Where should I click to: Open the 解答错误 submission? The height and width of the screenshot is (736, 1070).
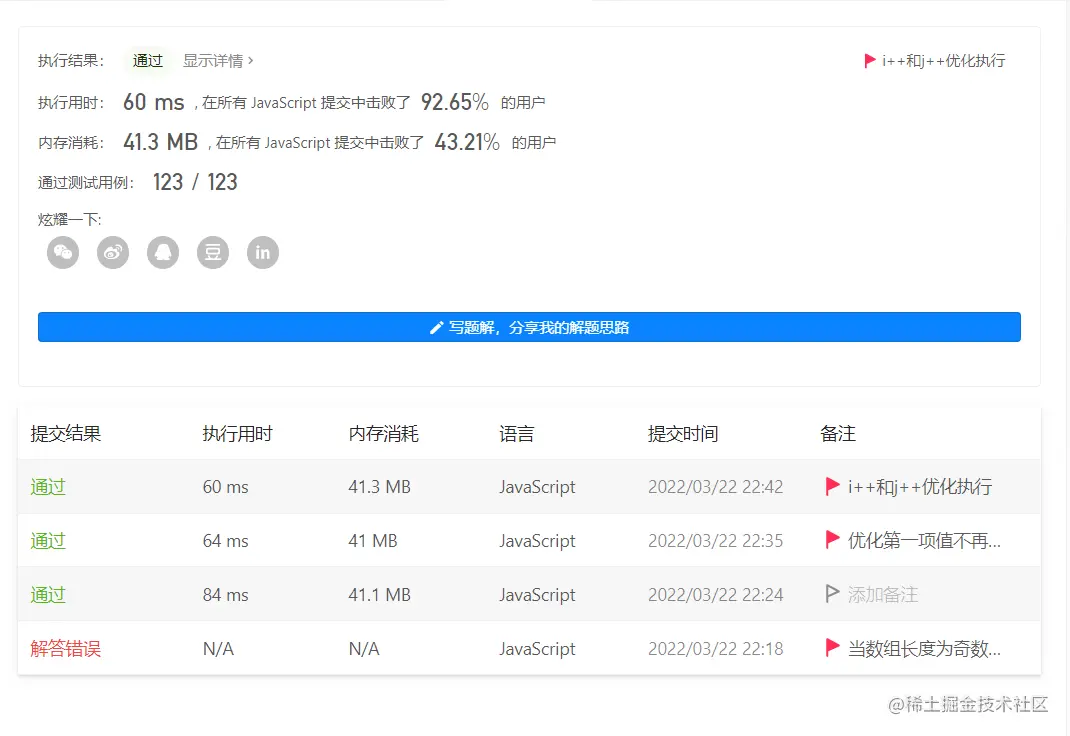pyautogui.click(x=66, y=649)
